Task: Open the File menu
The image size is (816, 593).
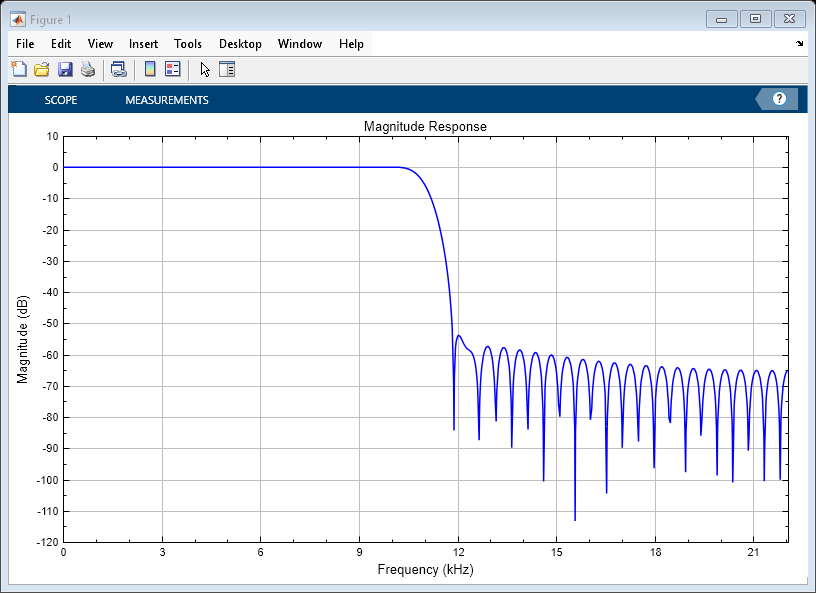Action: point(25,44)
